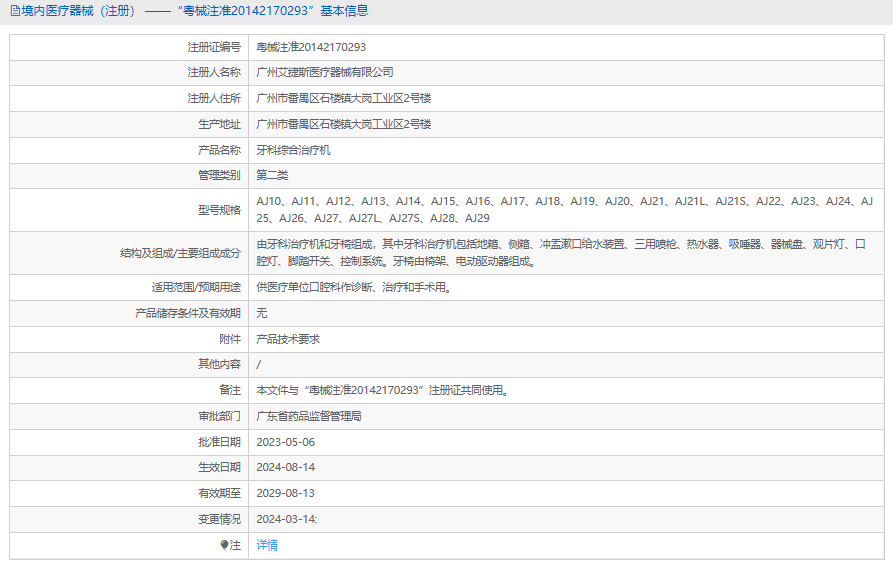Select the address in the 注册人住所 row
The height and width of the screenshot is (566, 893).
click(343, 99)
